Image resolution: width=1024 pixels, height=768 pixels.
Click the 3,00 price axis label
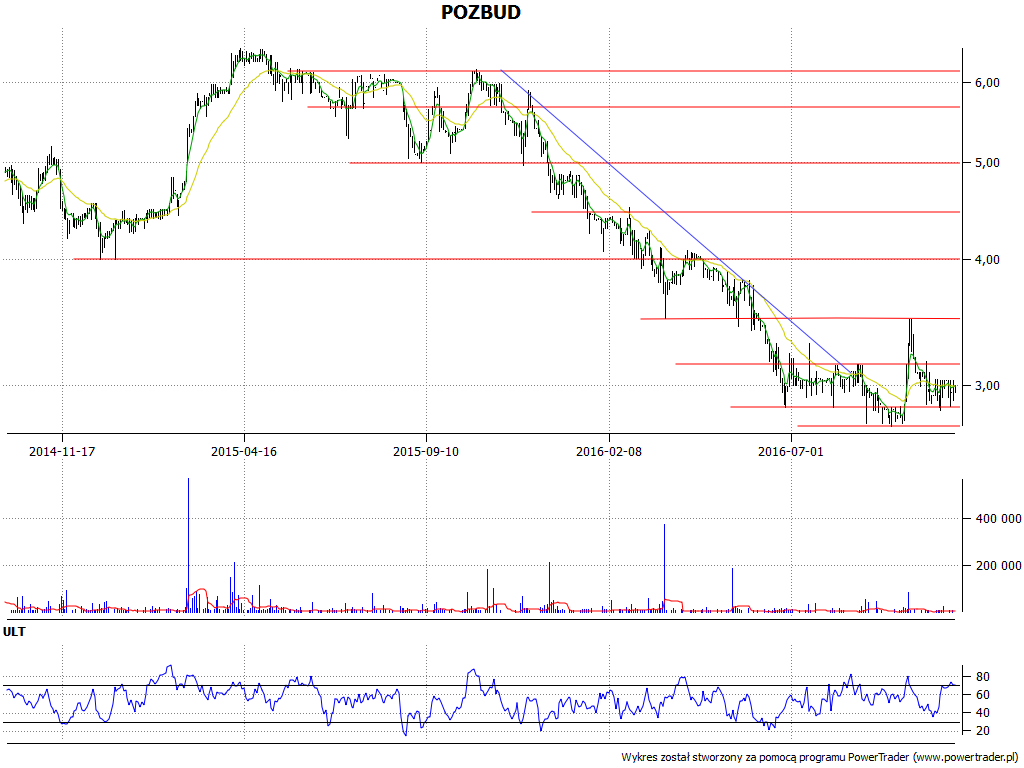987,385
